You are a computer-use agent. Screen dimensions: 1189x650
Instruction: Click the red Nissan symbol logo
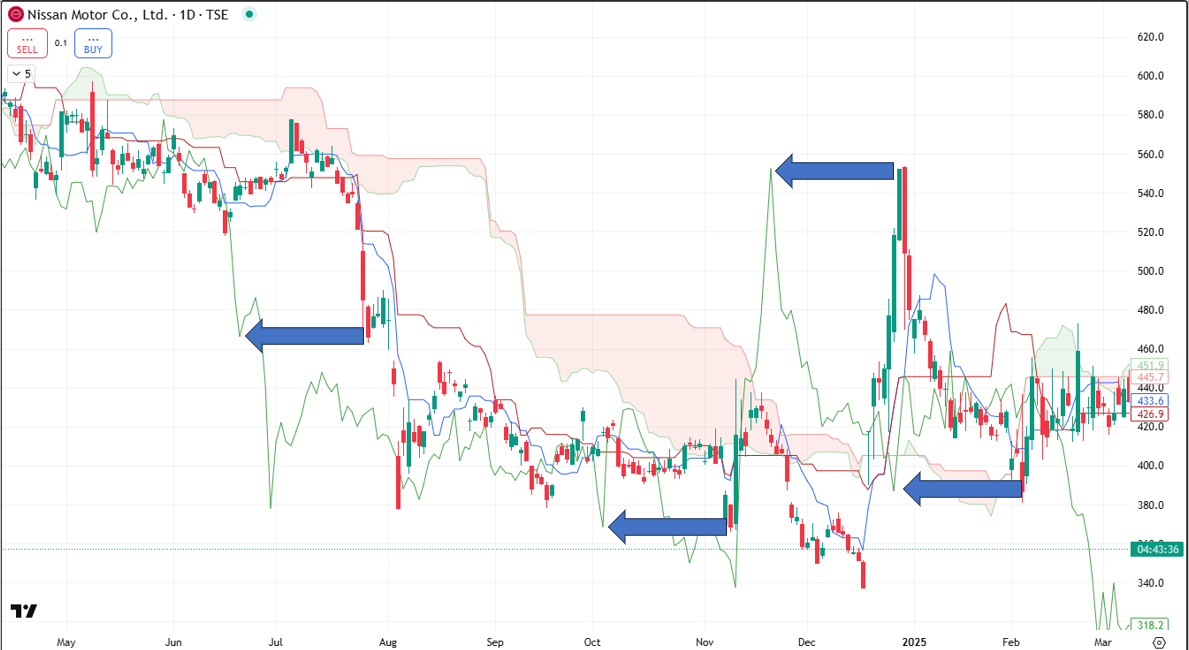coord(15,14)
